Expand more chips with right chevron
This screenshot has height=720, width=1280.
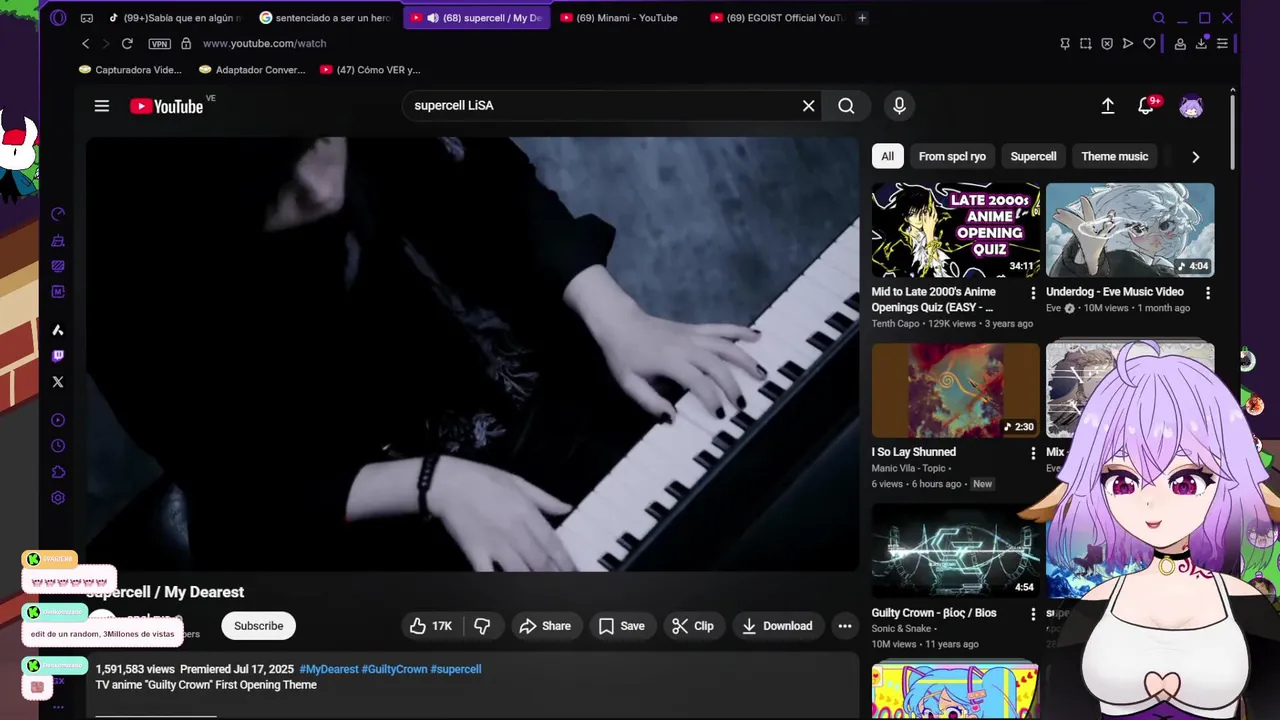pyautogui.click(x=1195, y=156)
